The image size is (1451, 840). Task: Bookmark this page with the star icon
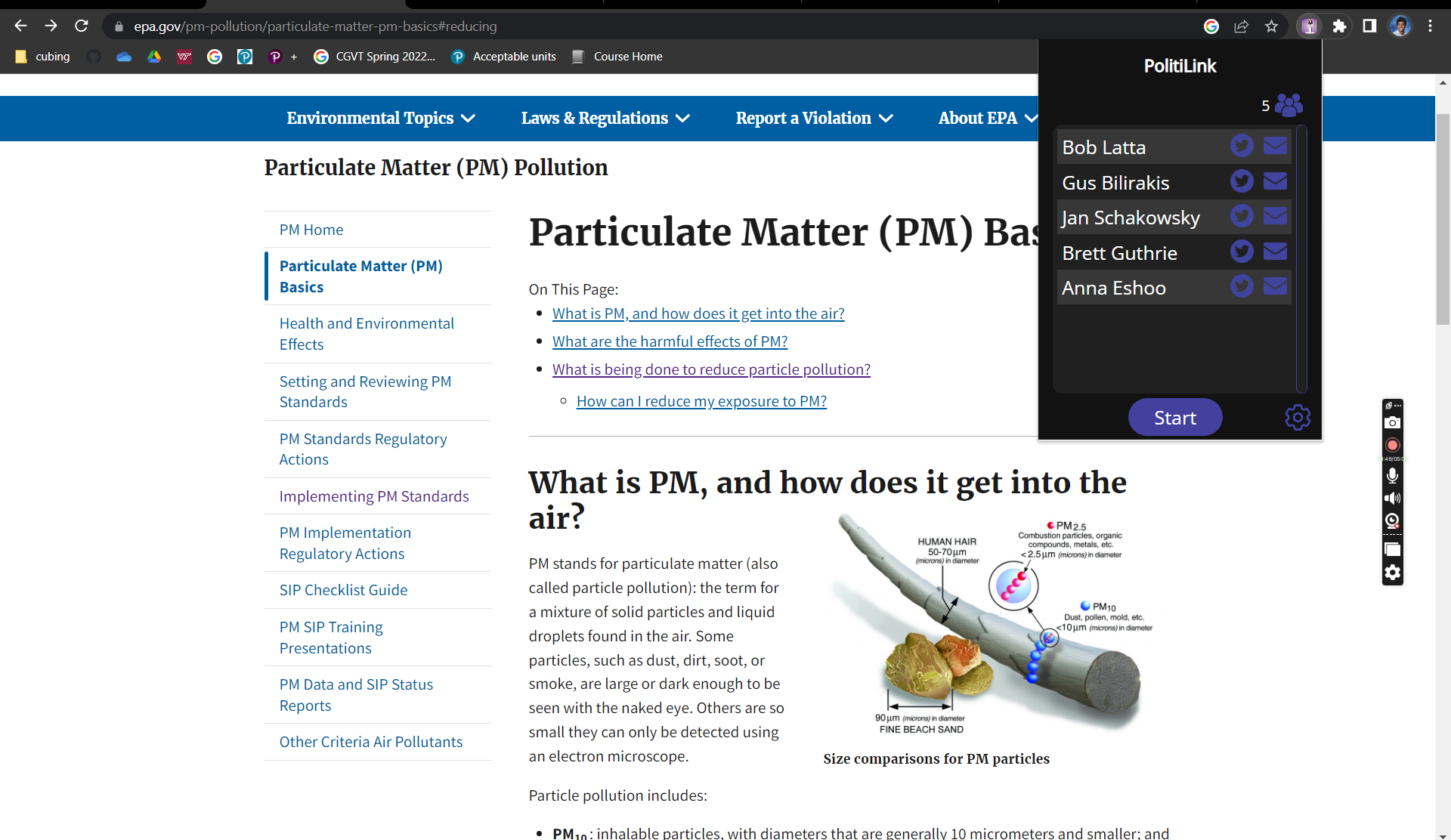tap(1272, 26)
